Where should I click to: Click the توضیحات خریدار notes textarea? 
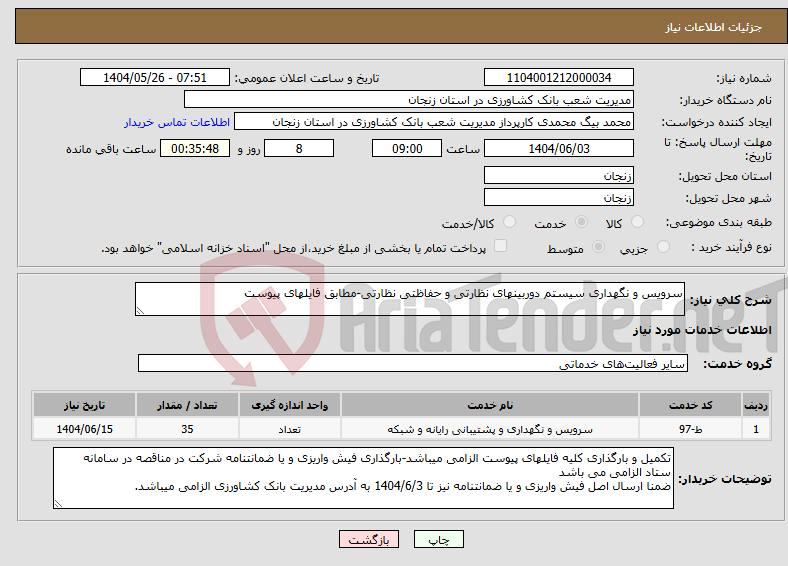coord(363,478)
